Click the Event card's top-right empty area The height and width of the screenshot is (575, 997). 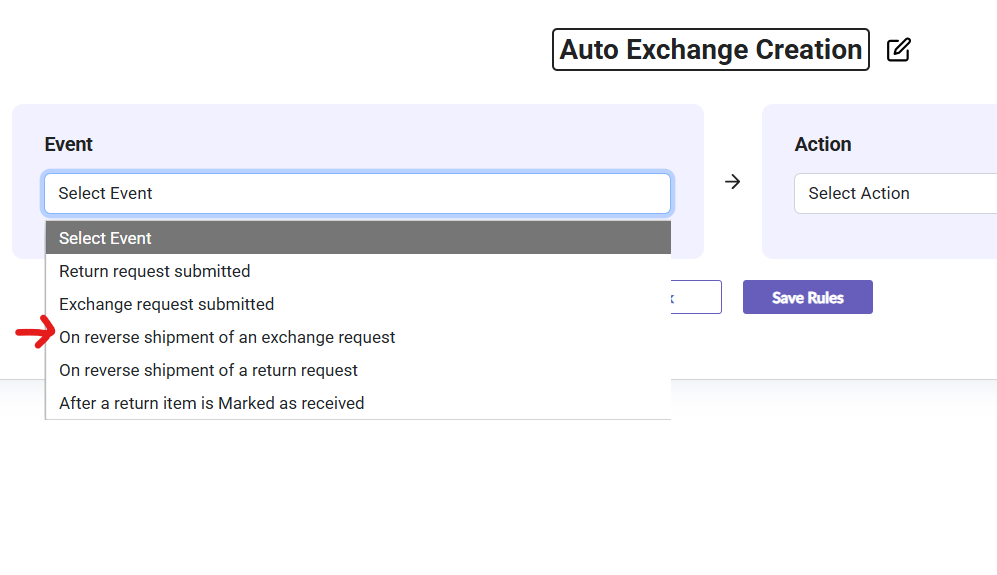600,135
